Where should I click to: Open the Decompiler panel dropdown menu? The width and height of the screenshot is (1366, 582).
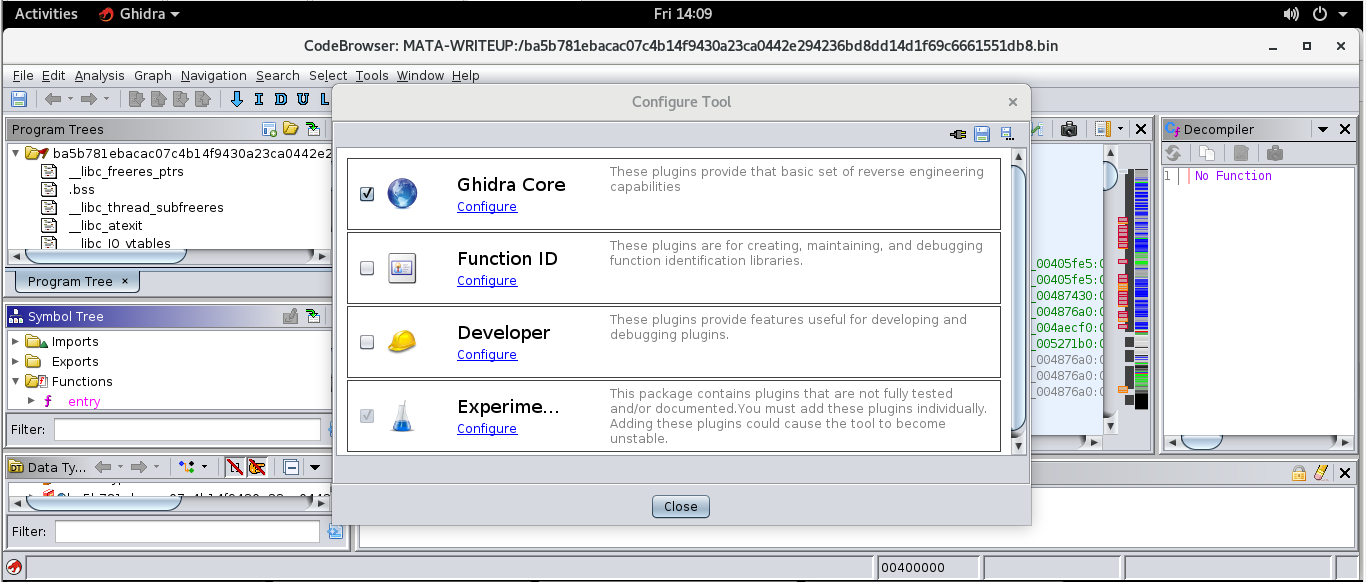[1322, 129]
